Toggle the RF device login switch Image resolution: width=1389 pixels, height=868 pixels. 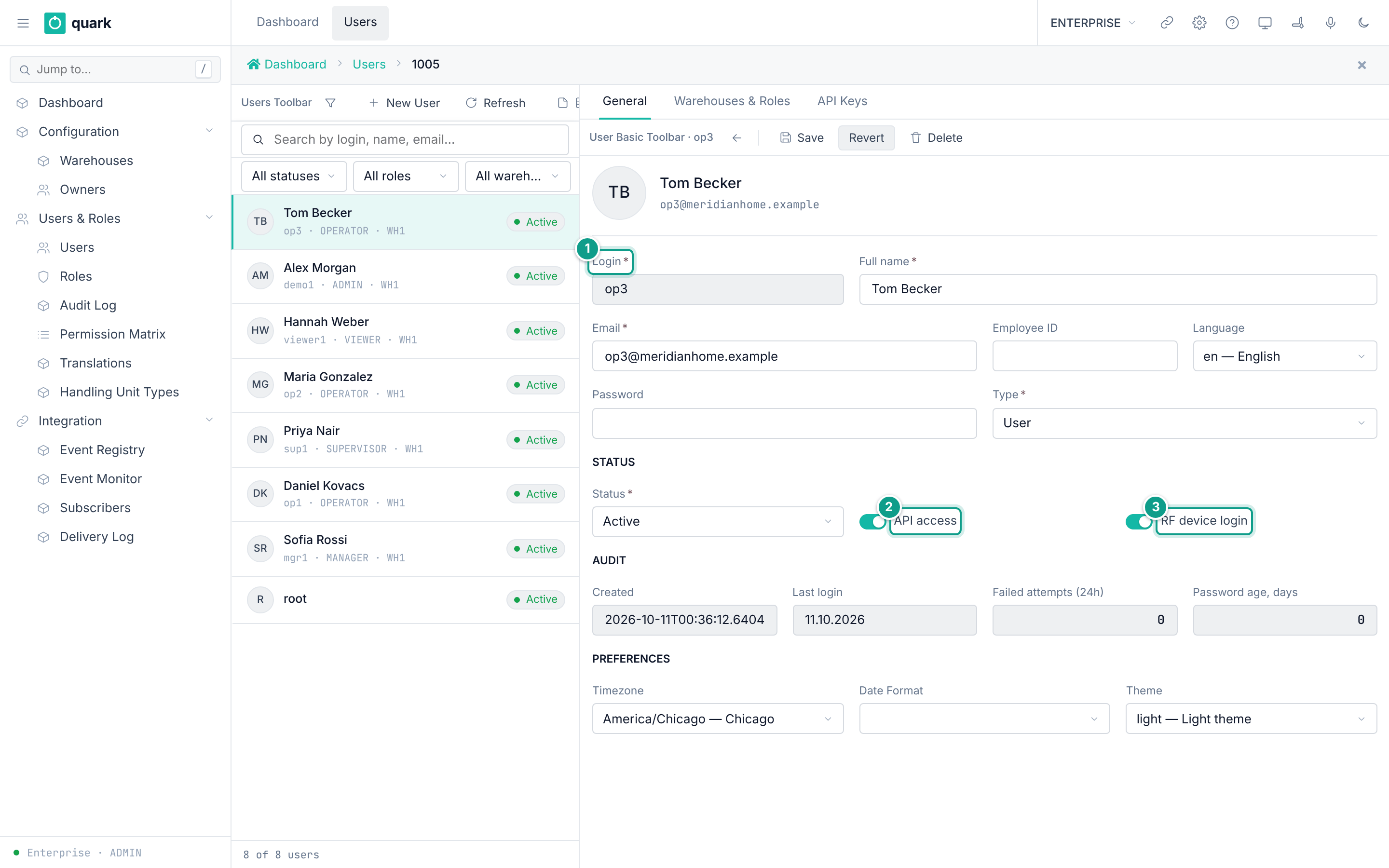[1139, 521]
